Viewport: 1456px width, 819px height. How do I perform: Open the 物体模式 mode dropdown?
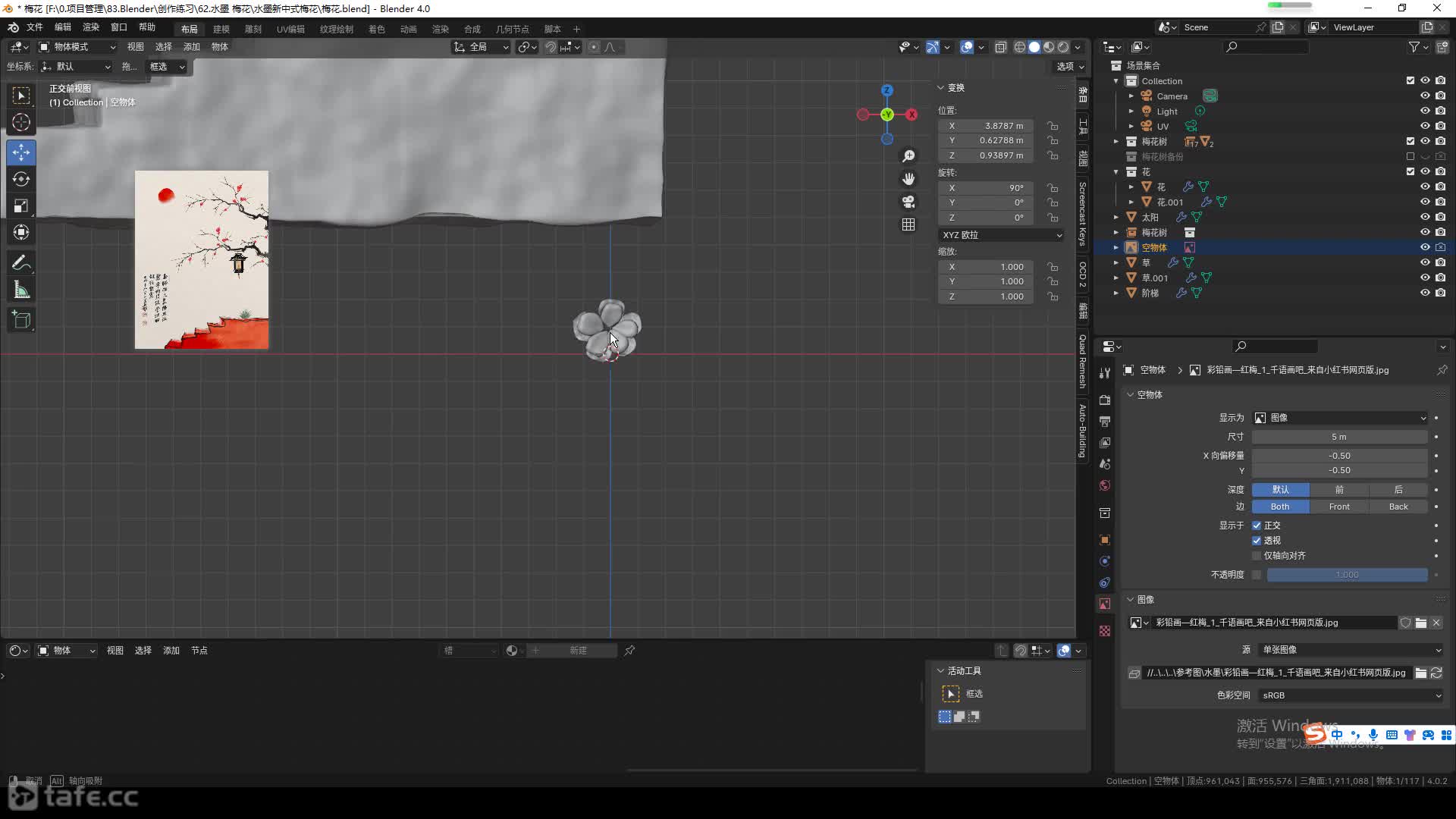pyautogui.click(x=77, y=47)
